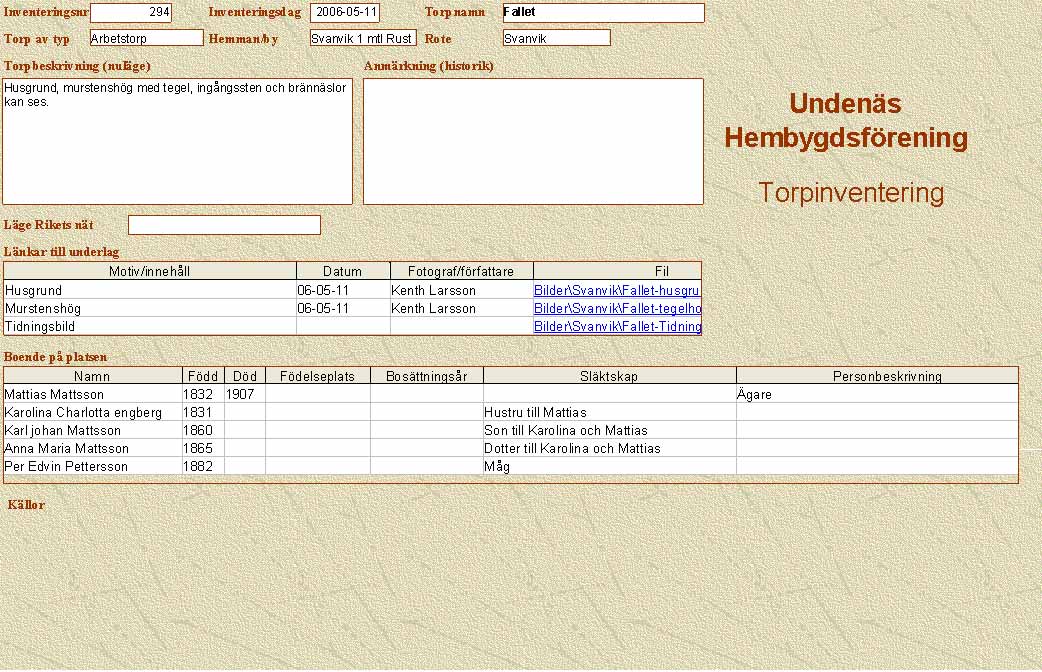Viewport: 1042px width, 672px height.
Task: Open the Fallet-husgrund file link
Action: pyautogui.click(x=617, y=291)
